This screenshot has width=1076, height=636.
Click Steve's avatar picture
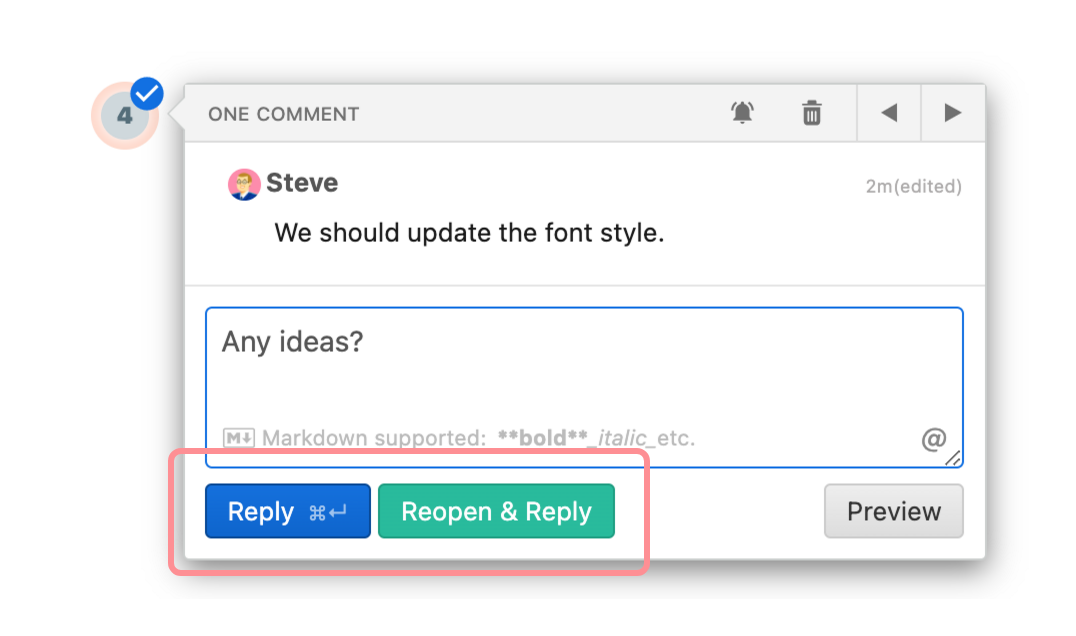click(x=244, y=184)
